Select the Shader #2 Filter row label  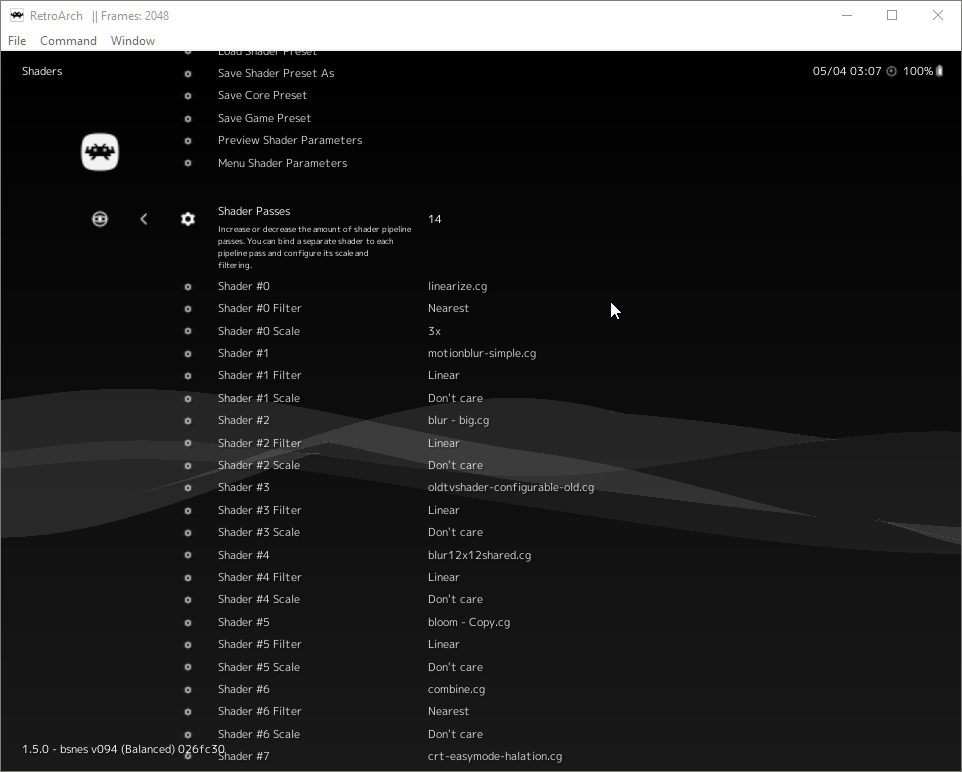coord(260,442)
